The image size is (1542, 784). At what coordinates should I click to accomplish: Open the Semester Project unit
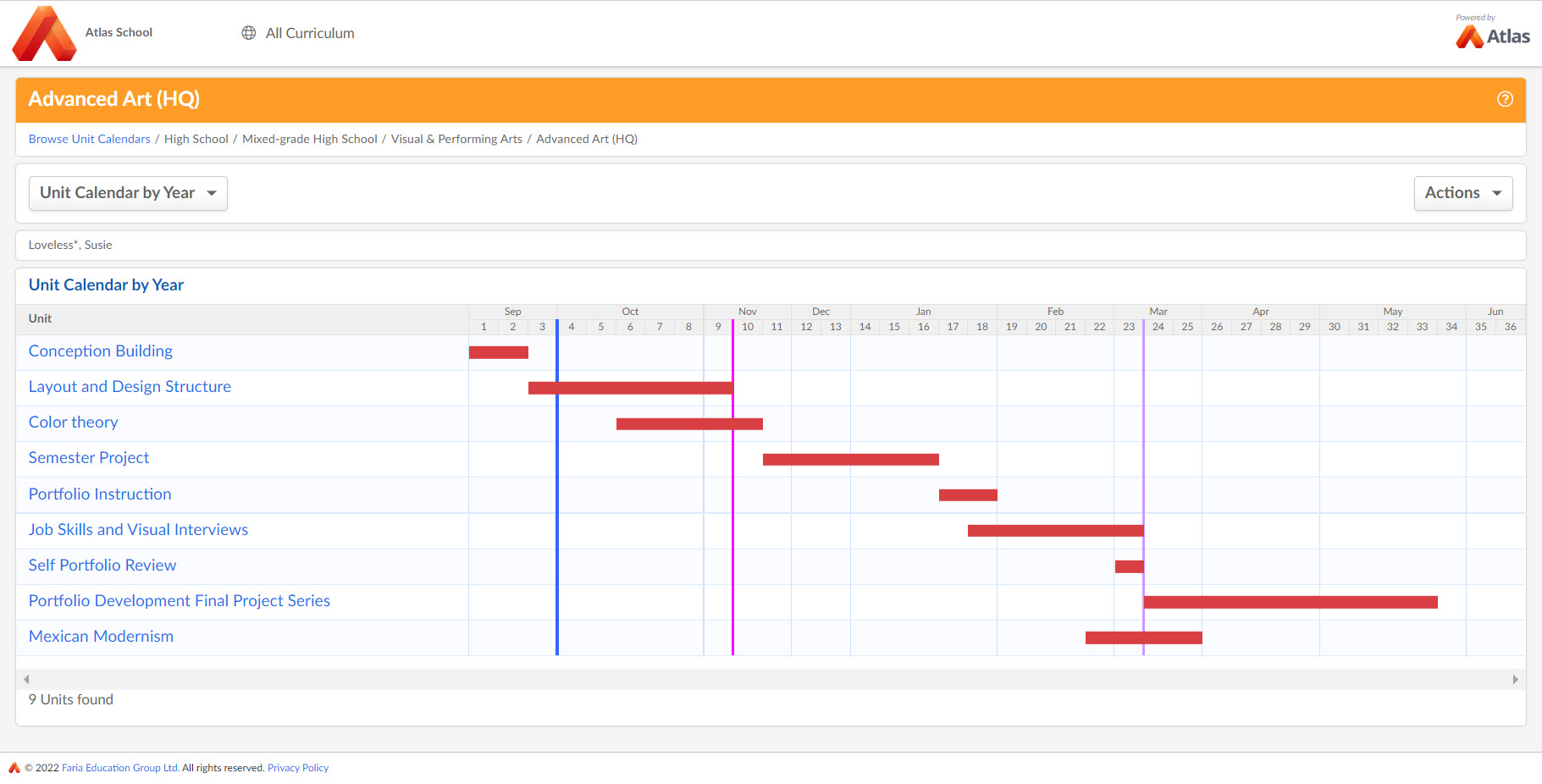point(89,457)
